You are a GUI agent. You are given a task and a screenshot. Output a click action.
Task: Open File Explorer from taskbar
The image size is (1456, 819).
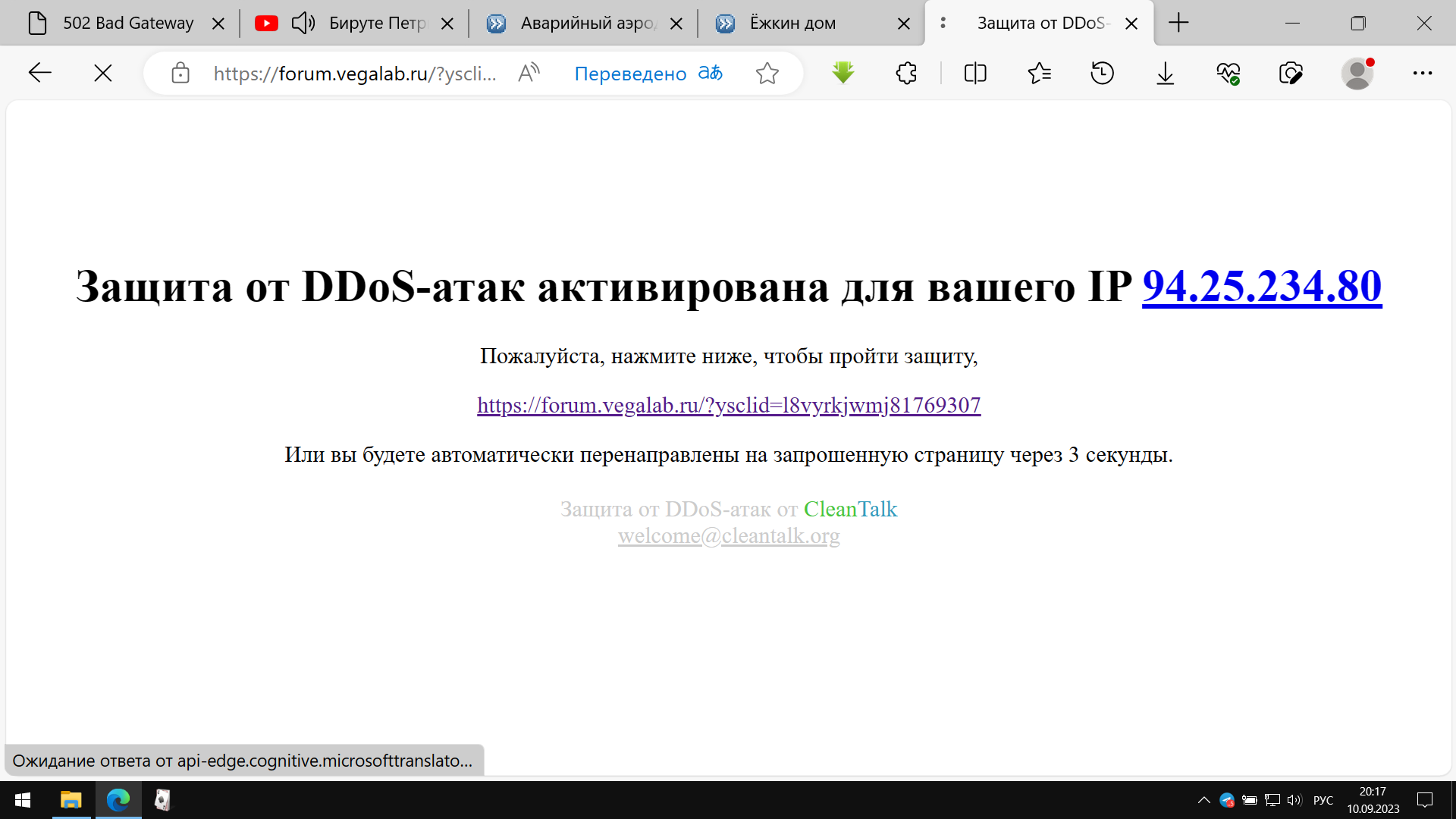coord(71,800)
